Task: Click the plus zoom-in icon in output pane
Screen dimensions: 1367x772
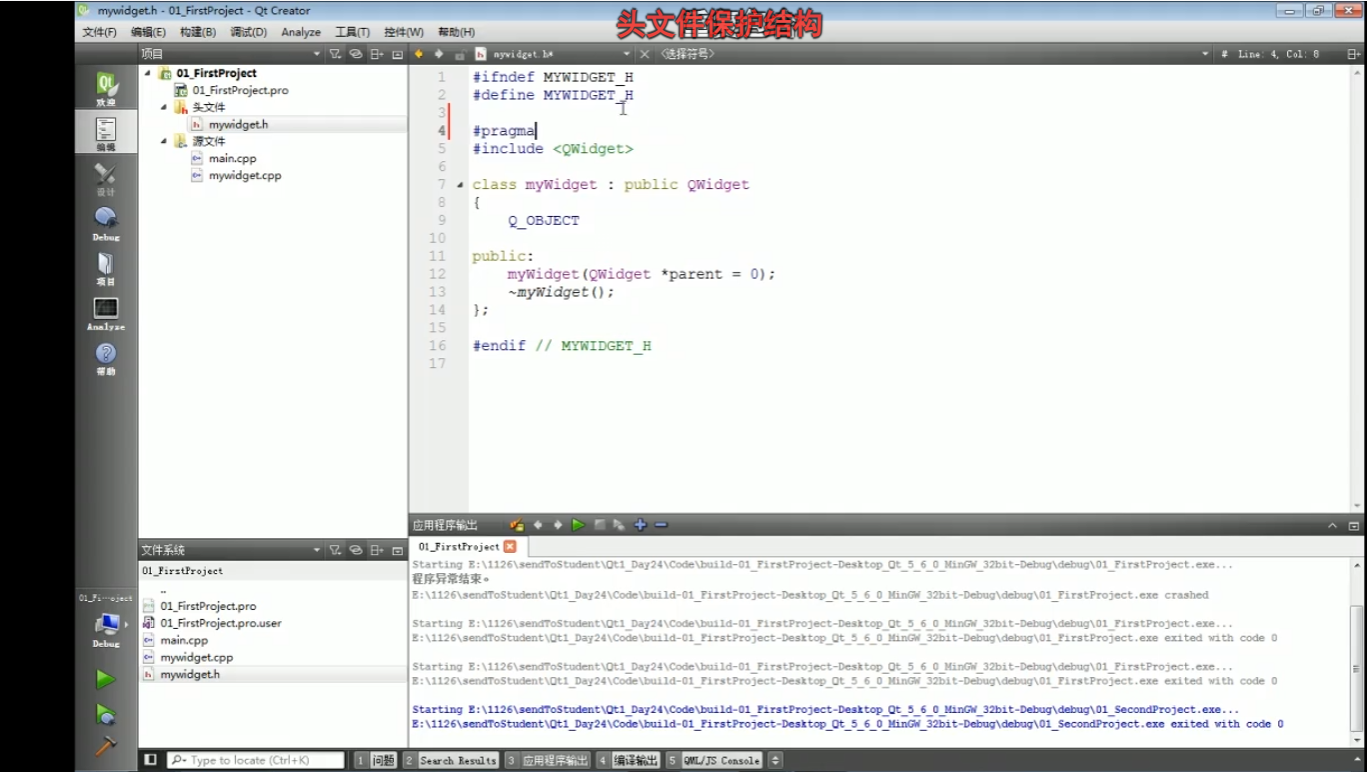Action: point(640,525)
